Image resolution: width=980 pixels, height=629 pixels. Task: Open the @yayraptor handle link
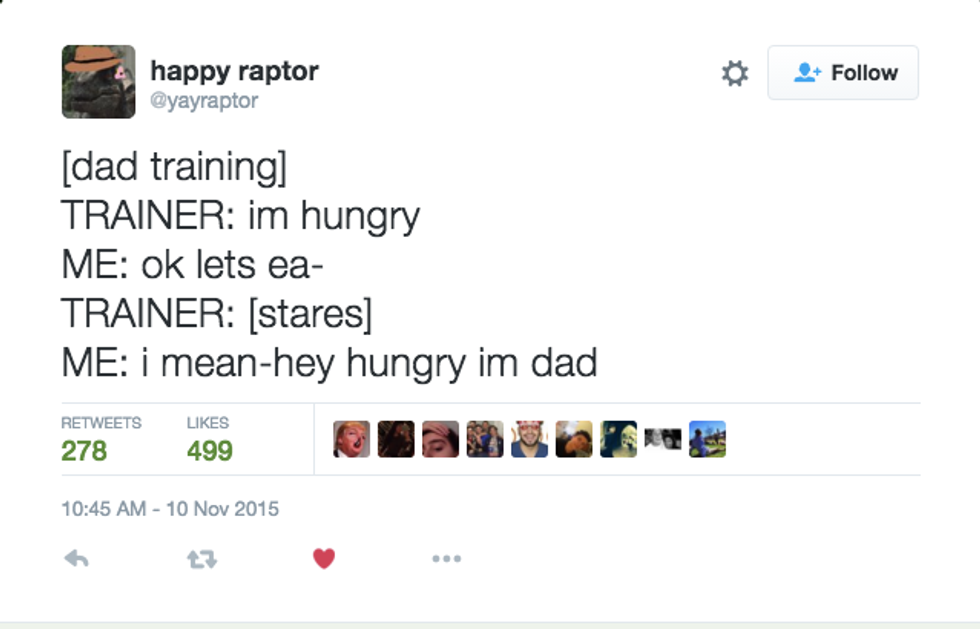coord(204,101)
